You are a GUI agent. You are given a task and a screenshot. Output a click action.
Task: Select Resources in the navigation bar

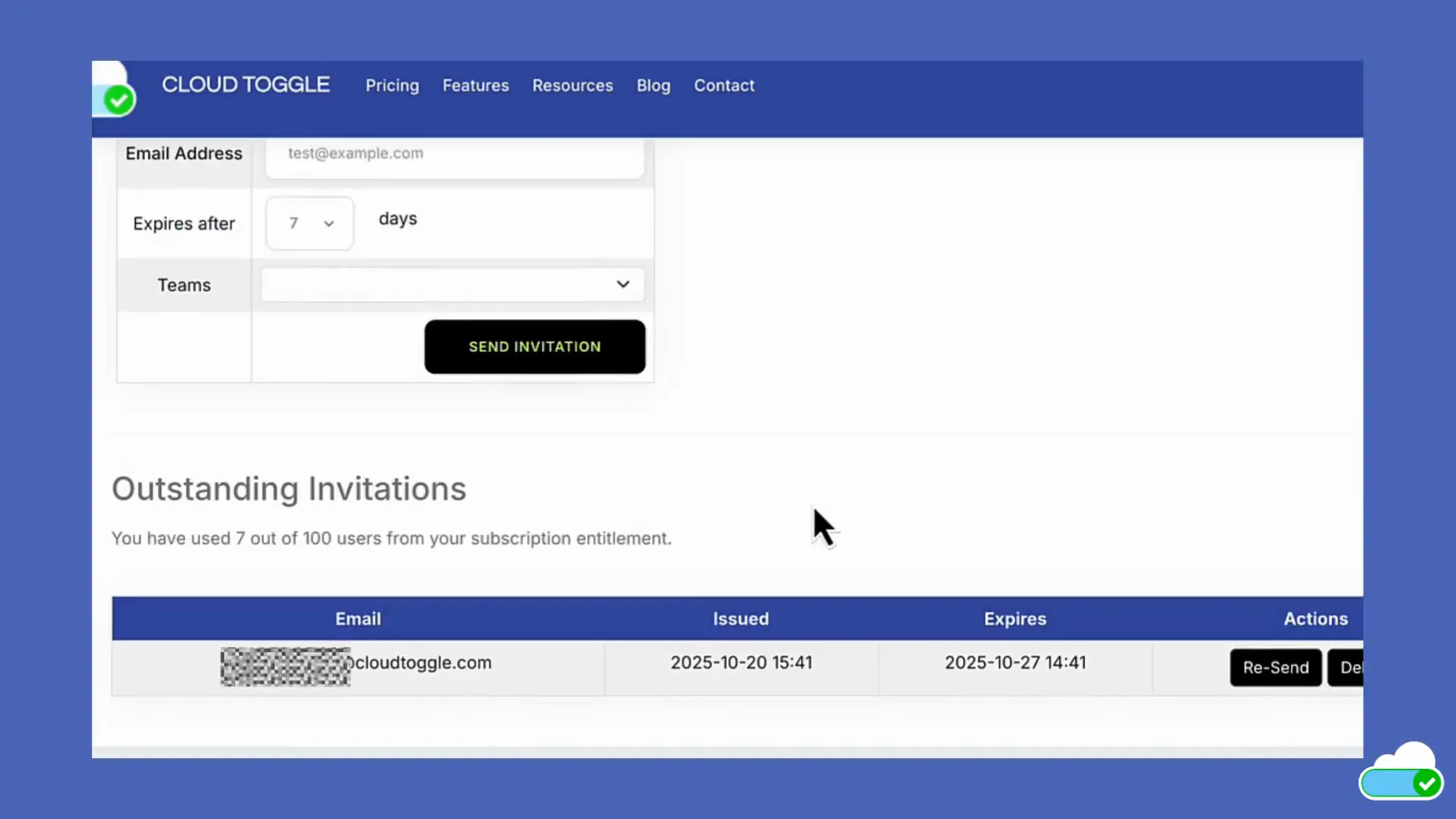[573, 85]
